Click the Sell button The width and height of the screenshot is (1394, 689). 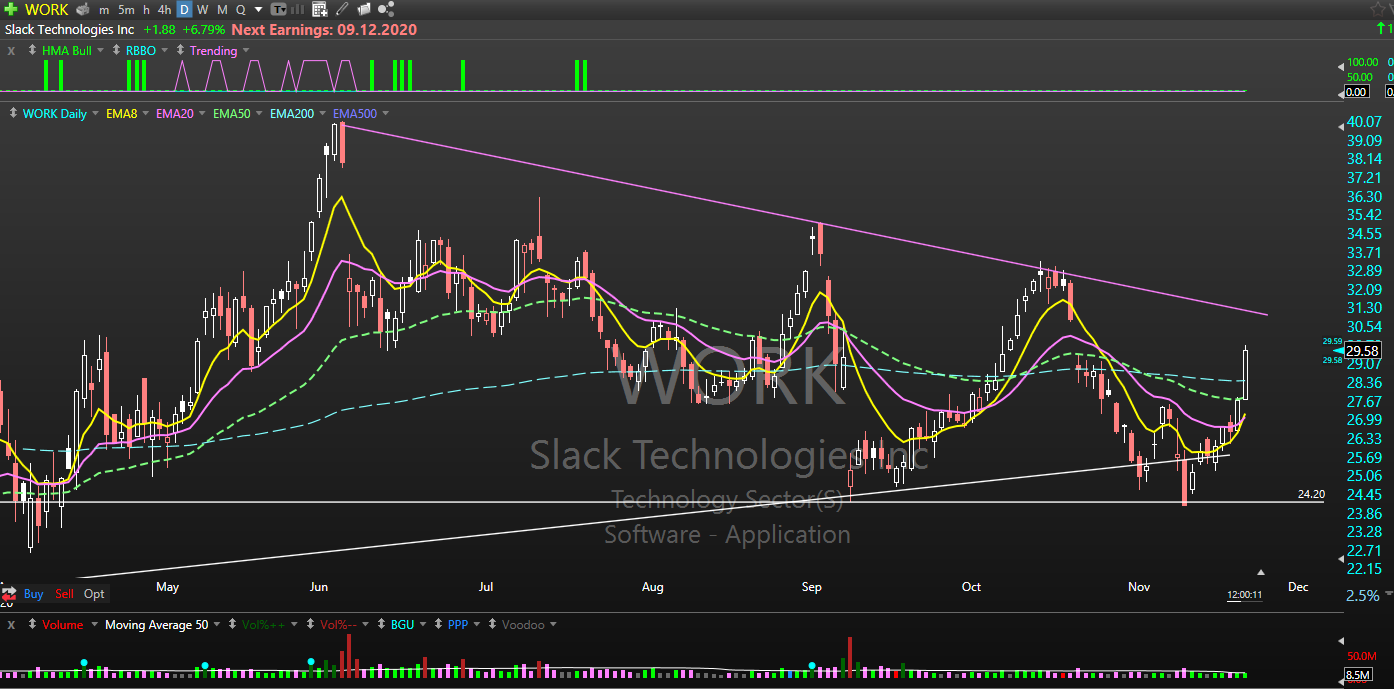(64, 594)
